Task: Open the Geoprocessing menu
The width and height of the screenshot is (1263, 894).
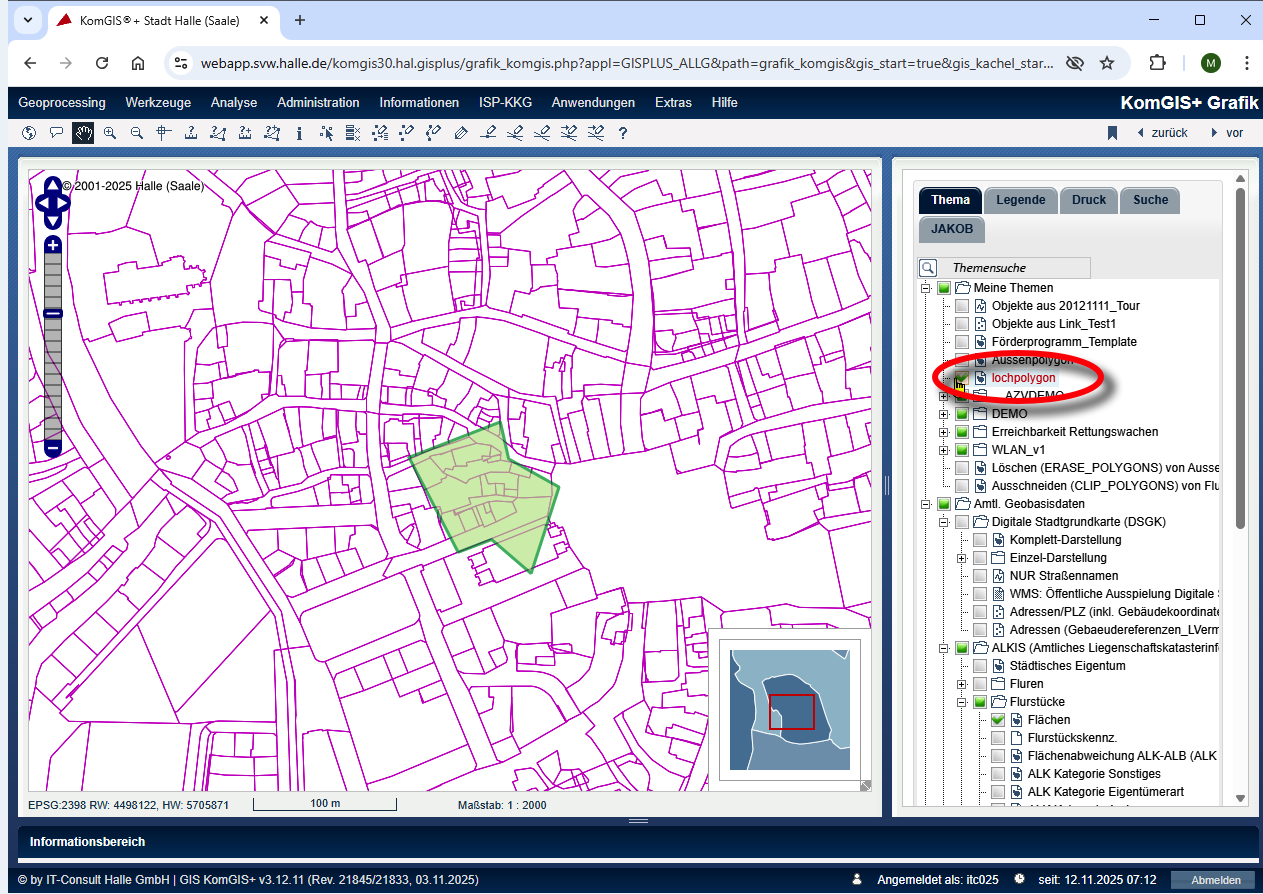Action: [x=61, y=102]
